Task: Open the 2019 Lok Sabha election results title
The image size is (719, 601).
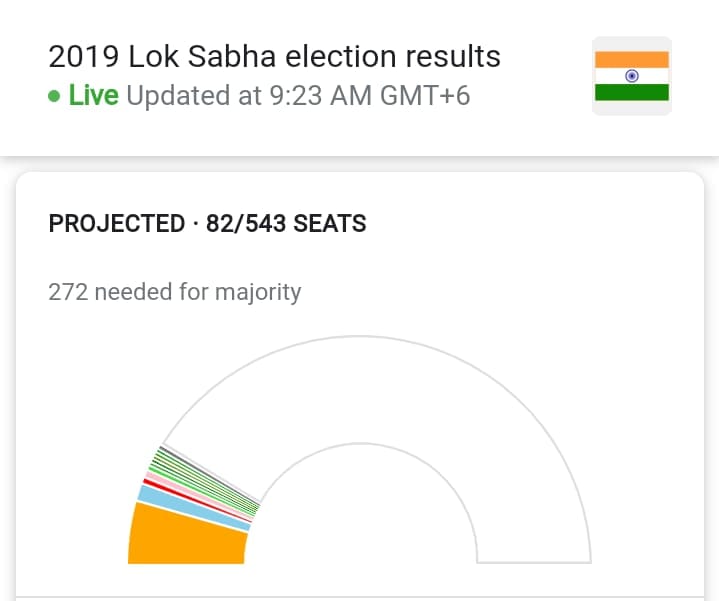Action: (274, 57)
